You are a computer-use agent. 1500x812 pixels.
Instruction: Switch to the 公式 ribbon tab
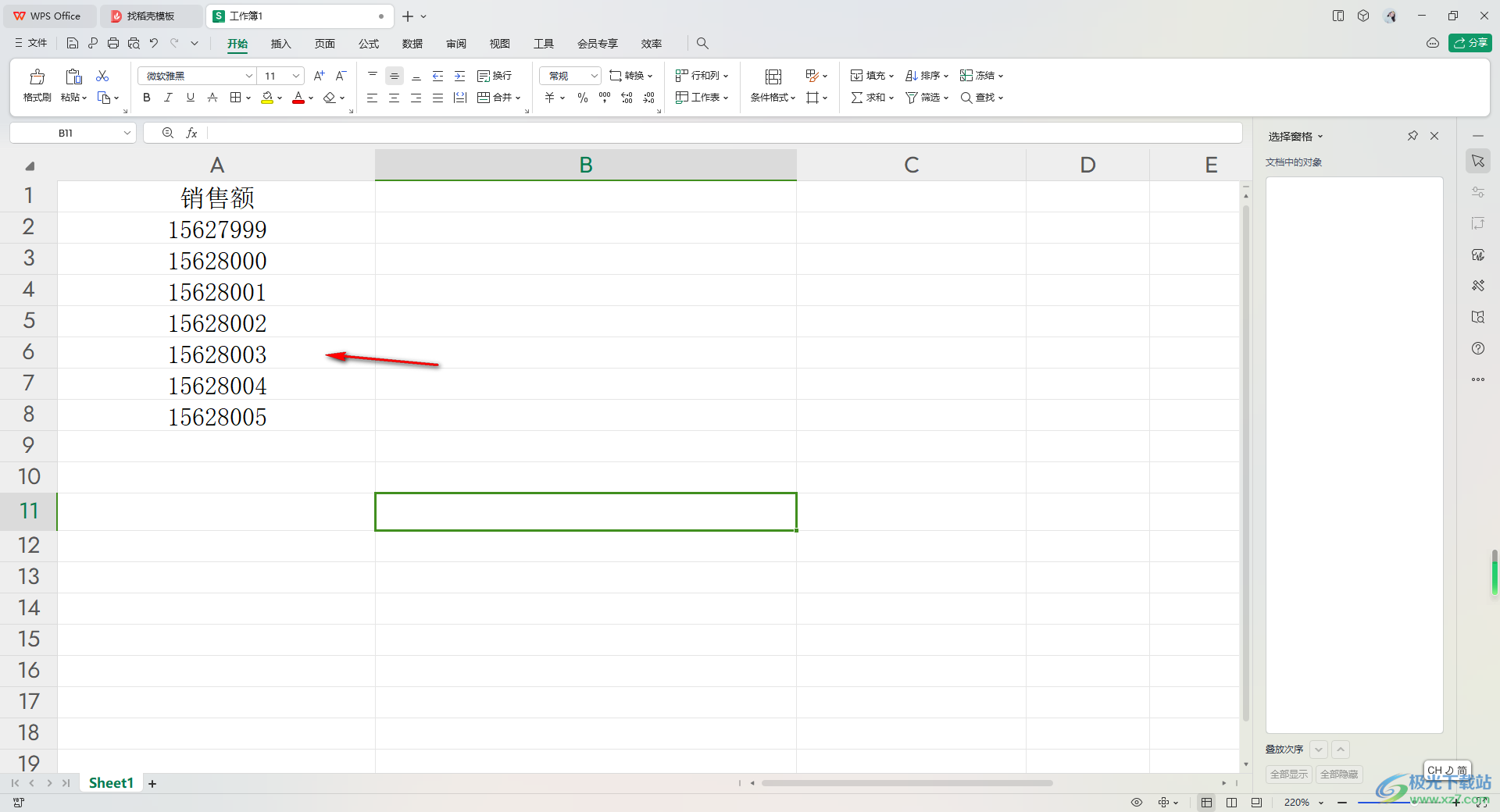(369, 44)
